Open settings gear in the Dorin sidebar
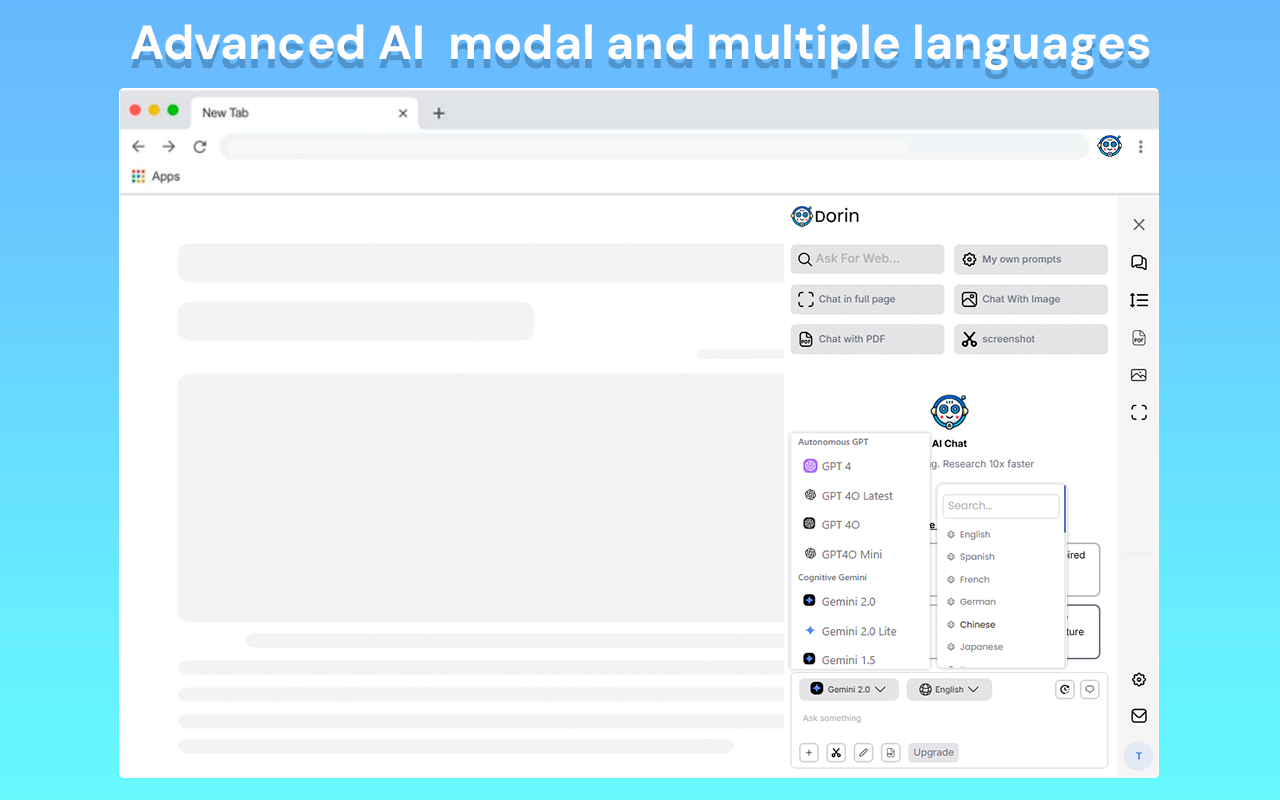The height and width of the screenshot is (800, 1280). (x=1138, y=680)
